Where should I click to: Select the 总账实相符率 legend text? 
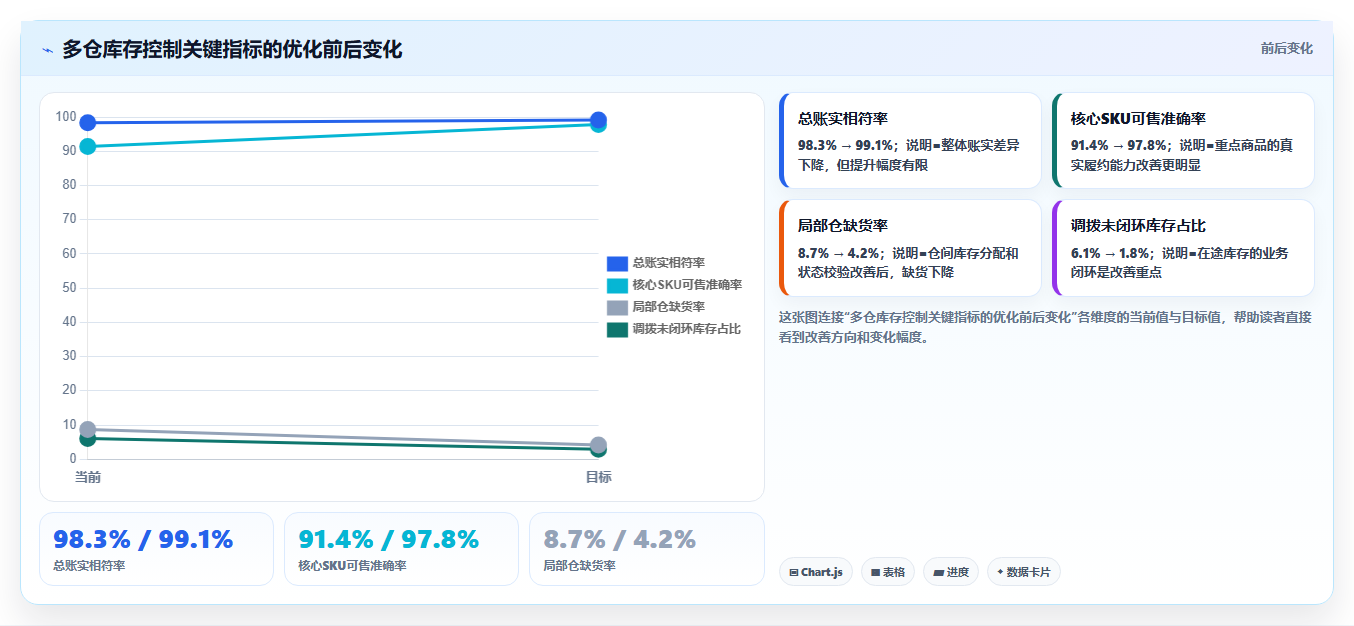[x=669, y=263]
